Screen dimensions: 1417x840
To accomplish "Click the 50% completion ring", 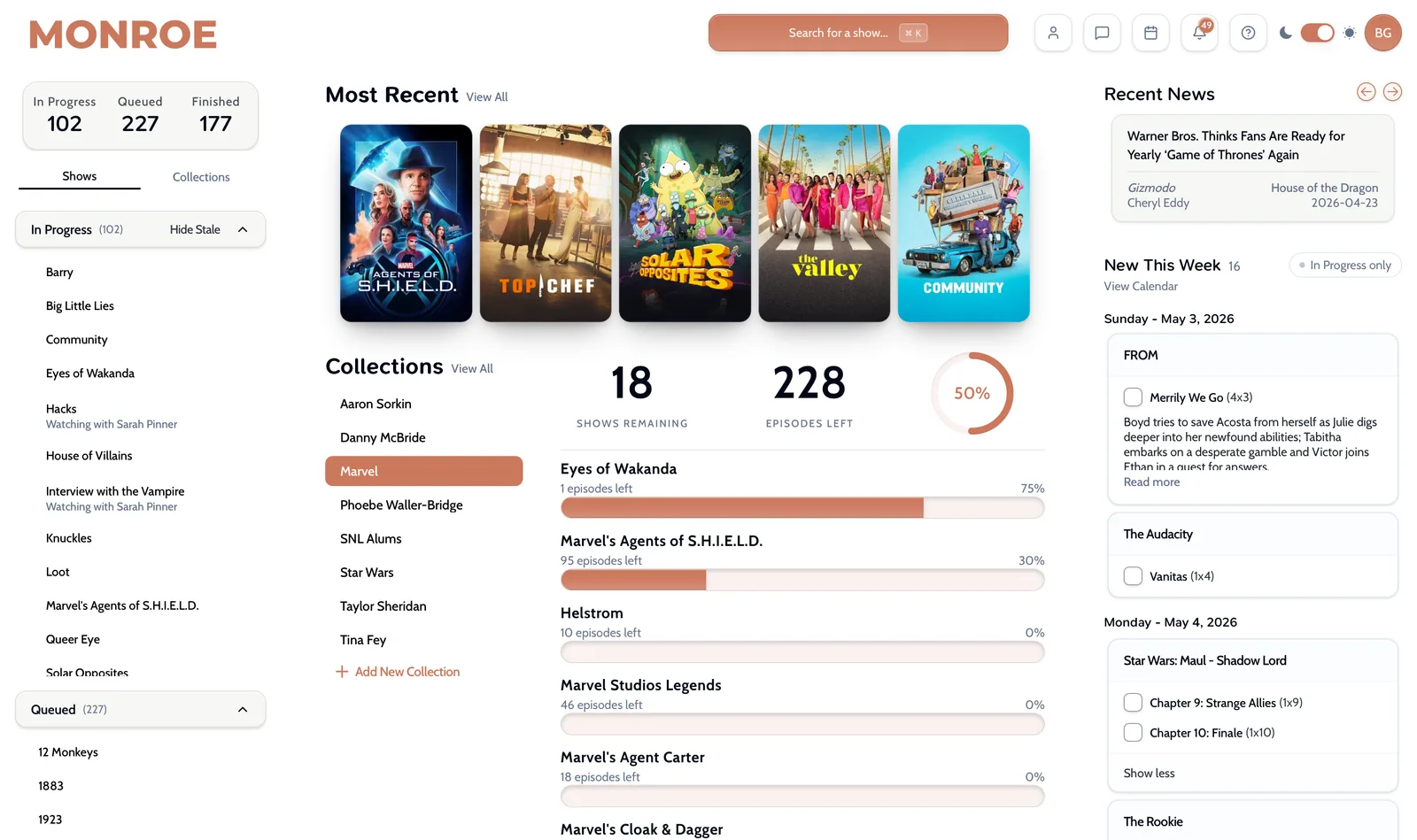I will pyautogui.click(x=972, y=393).
